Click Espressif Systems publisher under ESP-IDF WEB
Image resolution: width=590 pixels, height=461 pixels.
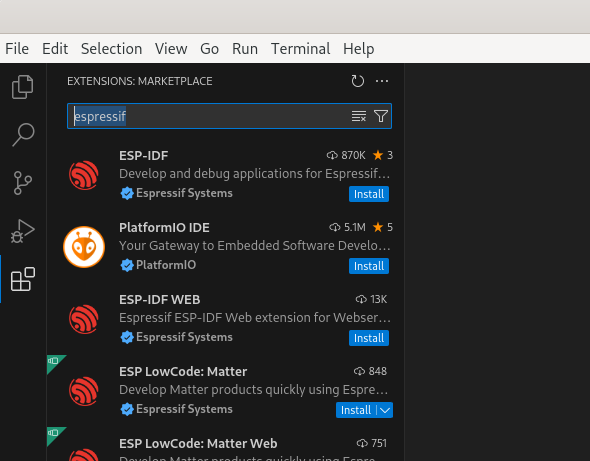(184, 337)
